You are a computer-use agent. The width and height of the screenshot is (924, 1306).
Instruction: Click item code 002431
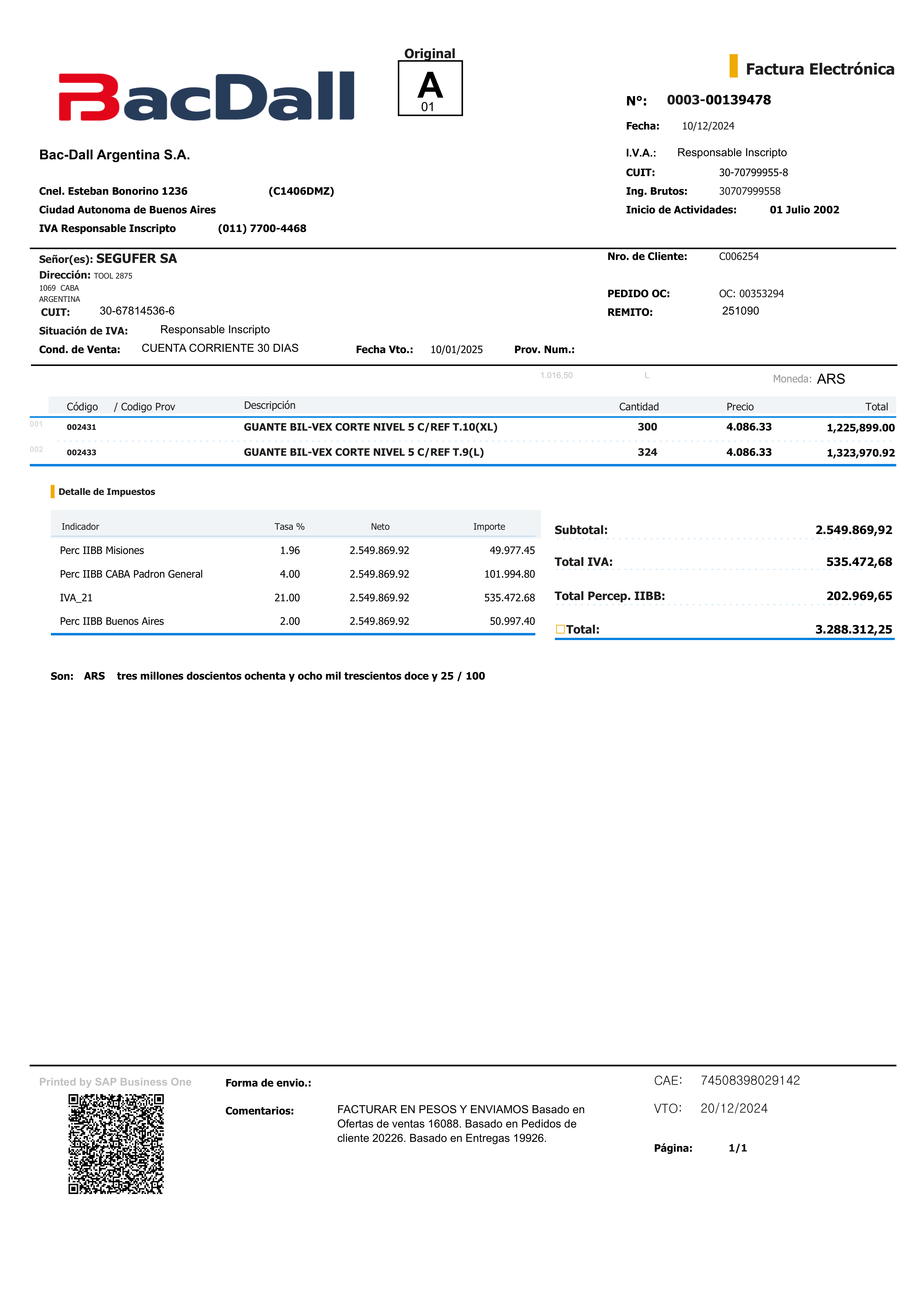[81, 427]
